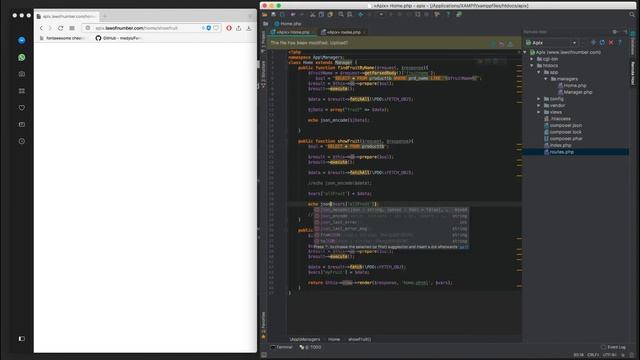Open the TODO tool window tab
This screenshot has width=640, height=360.
pos(311,347)
